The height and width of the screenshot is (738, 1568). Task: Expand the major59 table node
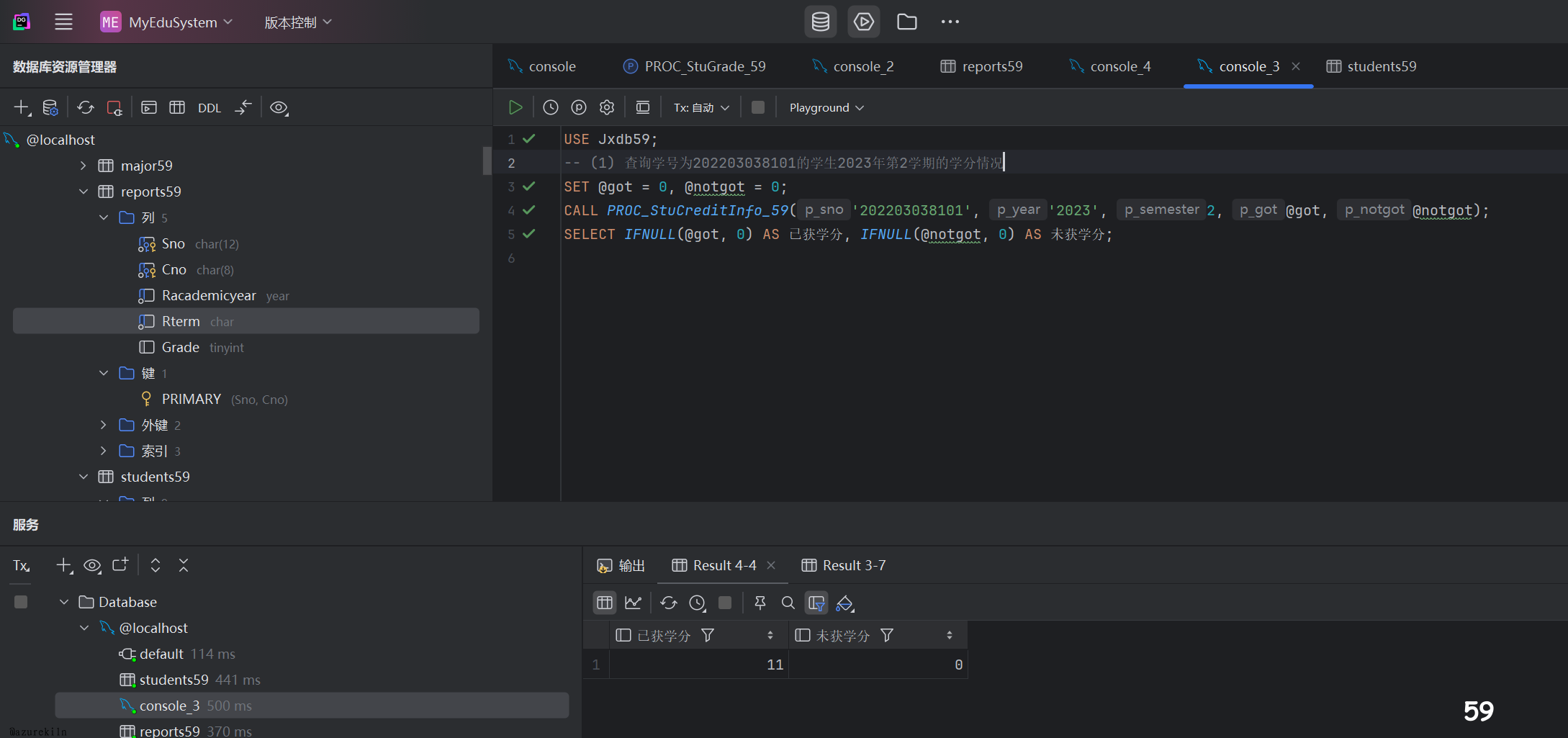pos(84,166)
